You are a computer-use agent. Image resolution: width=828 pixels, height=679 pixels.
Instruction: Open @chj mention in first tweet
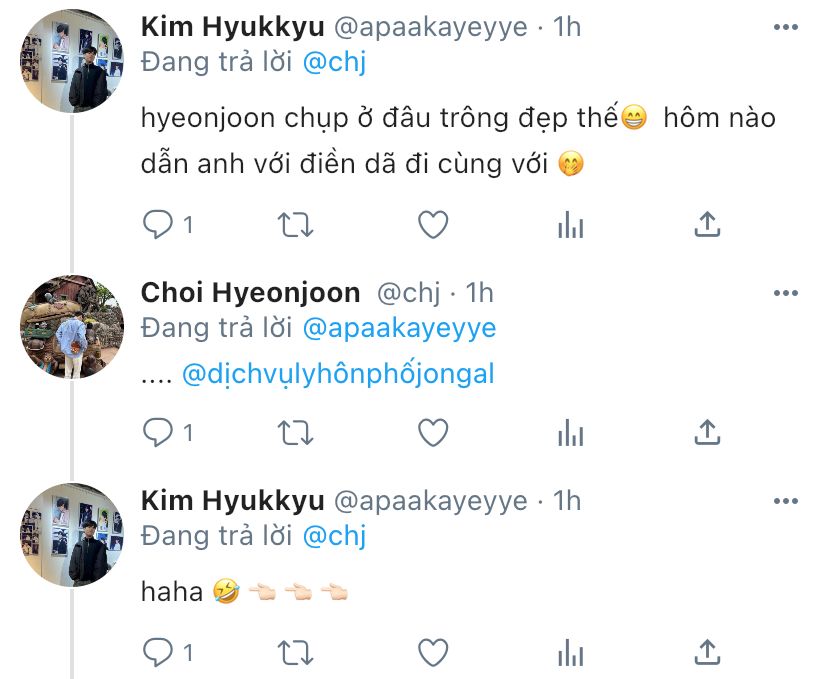334,63
